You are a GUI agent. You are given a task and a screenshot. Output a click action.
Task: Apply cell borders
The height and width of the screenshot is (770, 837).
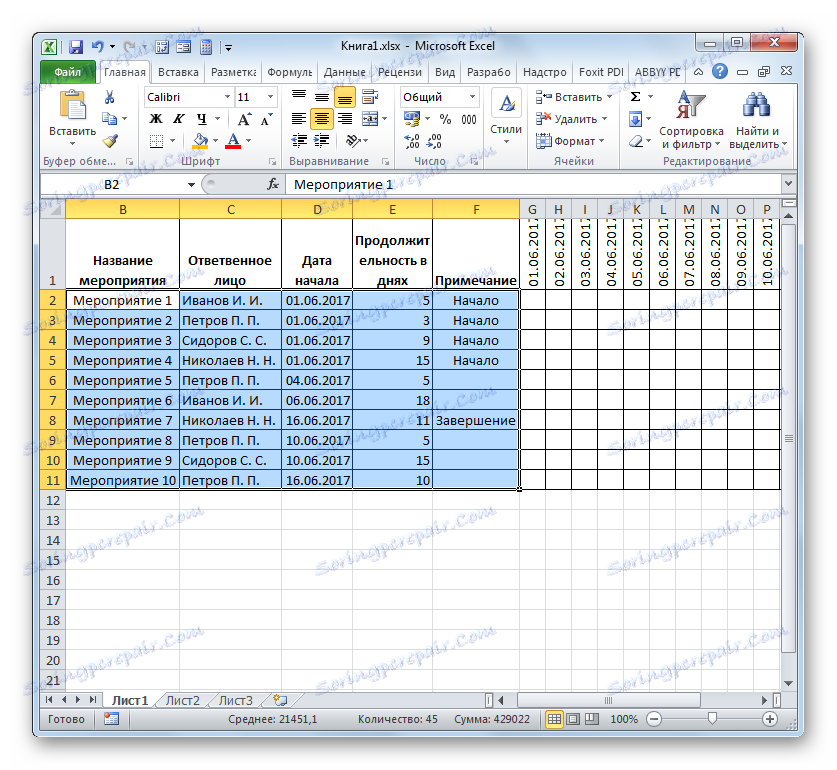pyautogui.click(x=156, y=141)
